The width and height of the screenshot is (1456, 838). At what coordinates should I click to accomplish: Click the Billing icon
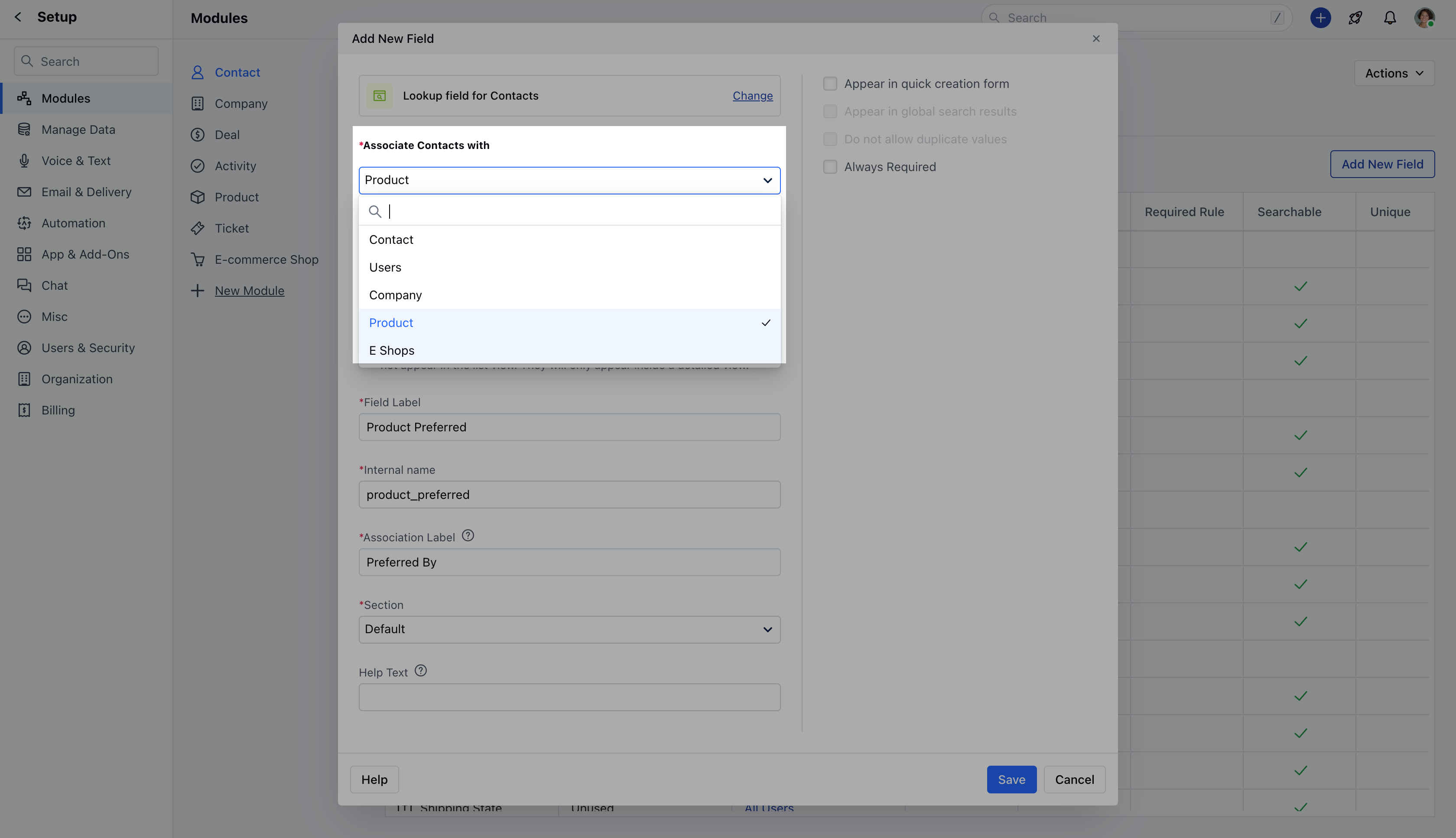24,410
